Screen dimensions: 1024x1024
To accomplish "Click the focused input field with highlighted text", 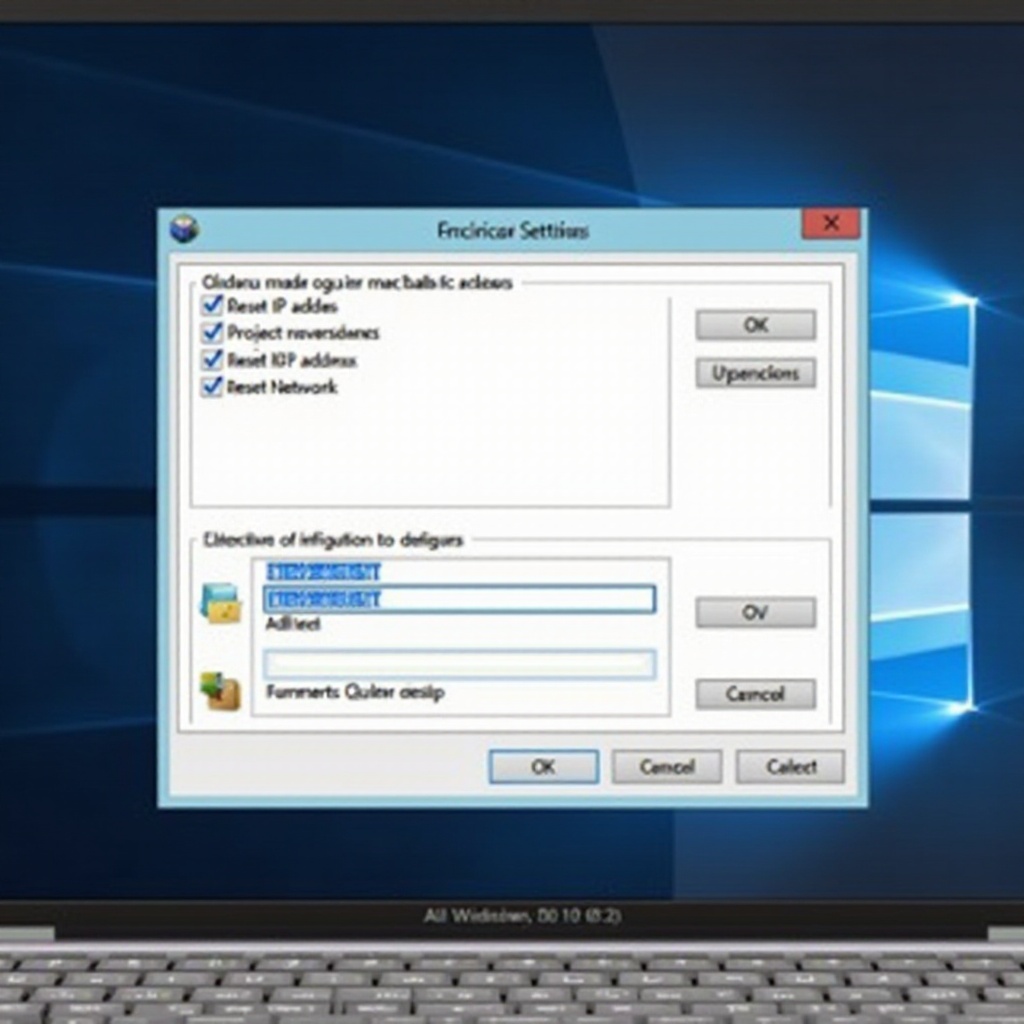I will coord(459,599).
